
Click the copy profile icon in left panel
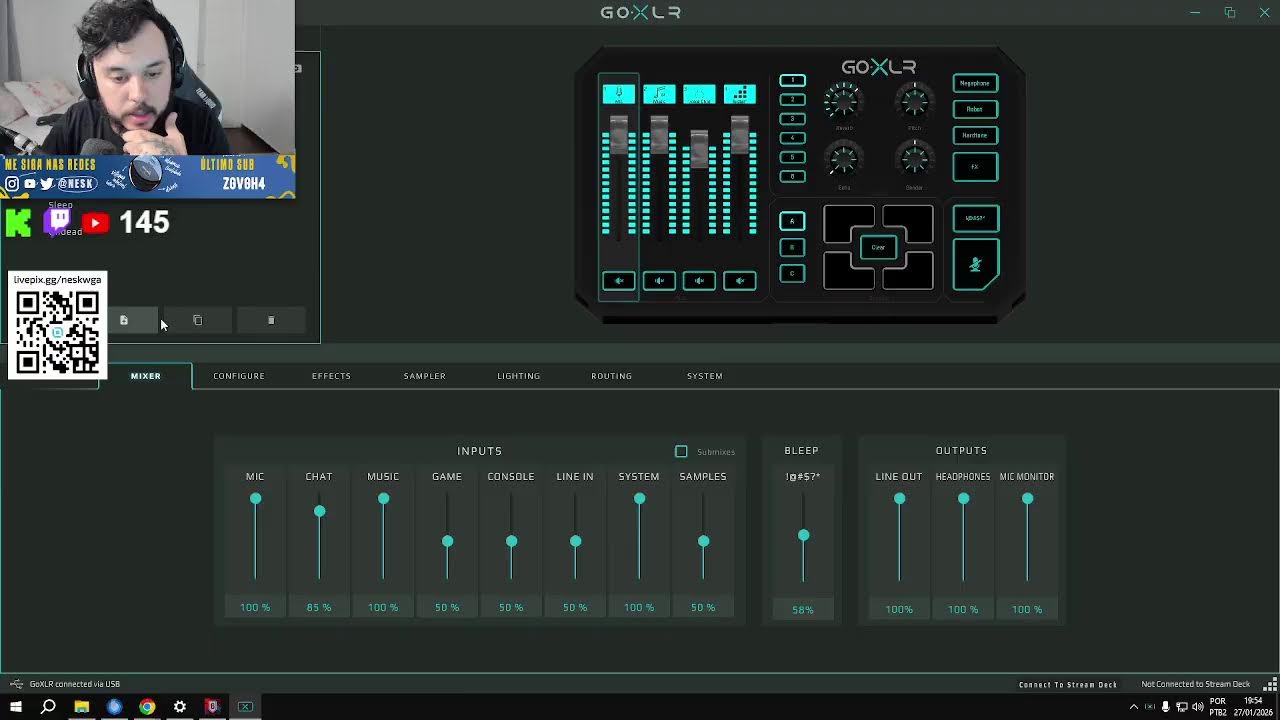pyautogui.click(x=197, y=320)
